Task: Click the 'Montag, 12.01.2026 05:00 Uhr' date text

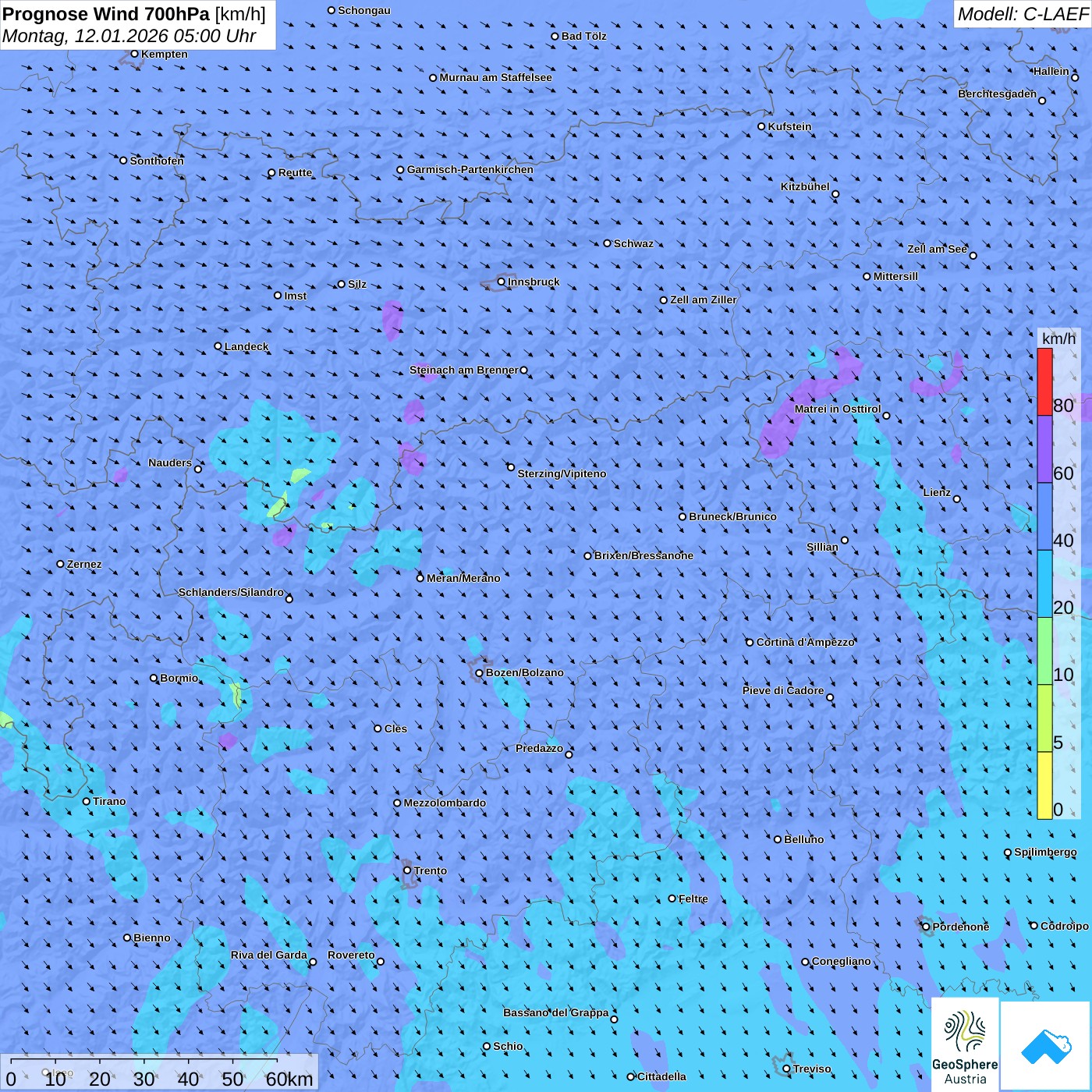Action: (129, 36)
